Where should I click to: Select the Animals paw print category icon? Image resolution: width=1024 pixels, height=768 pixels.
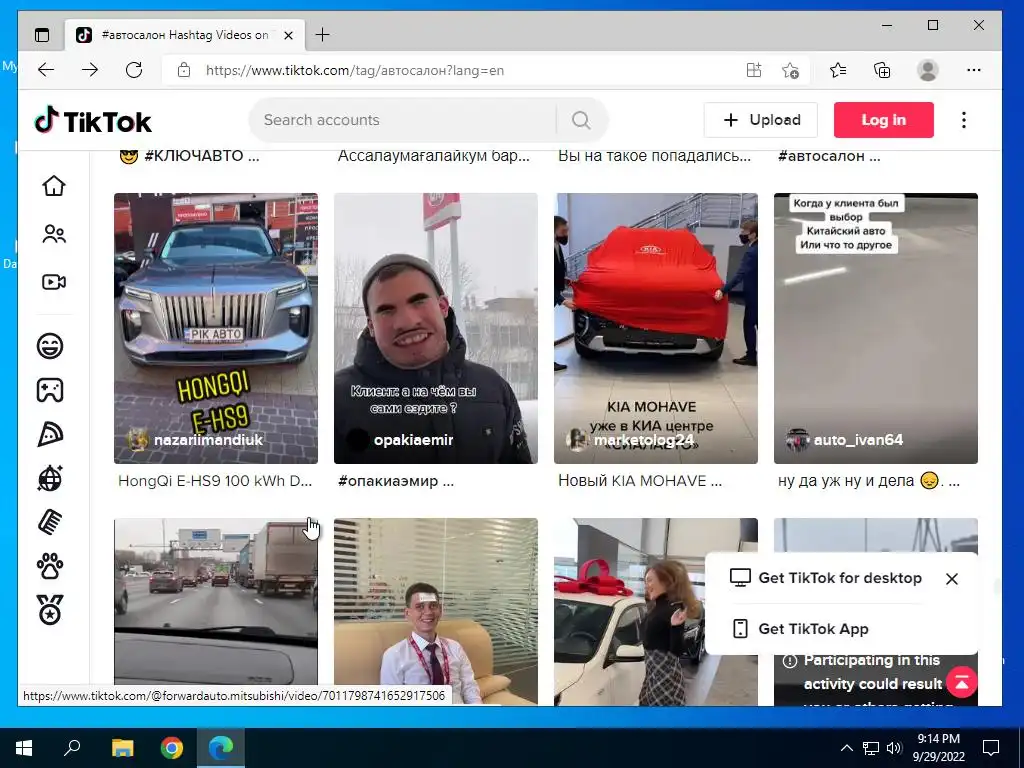coord(50,566)
